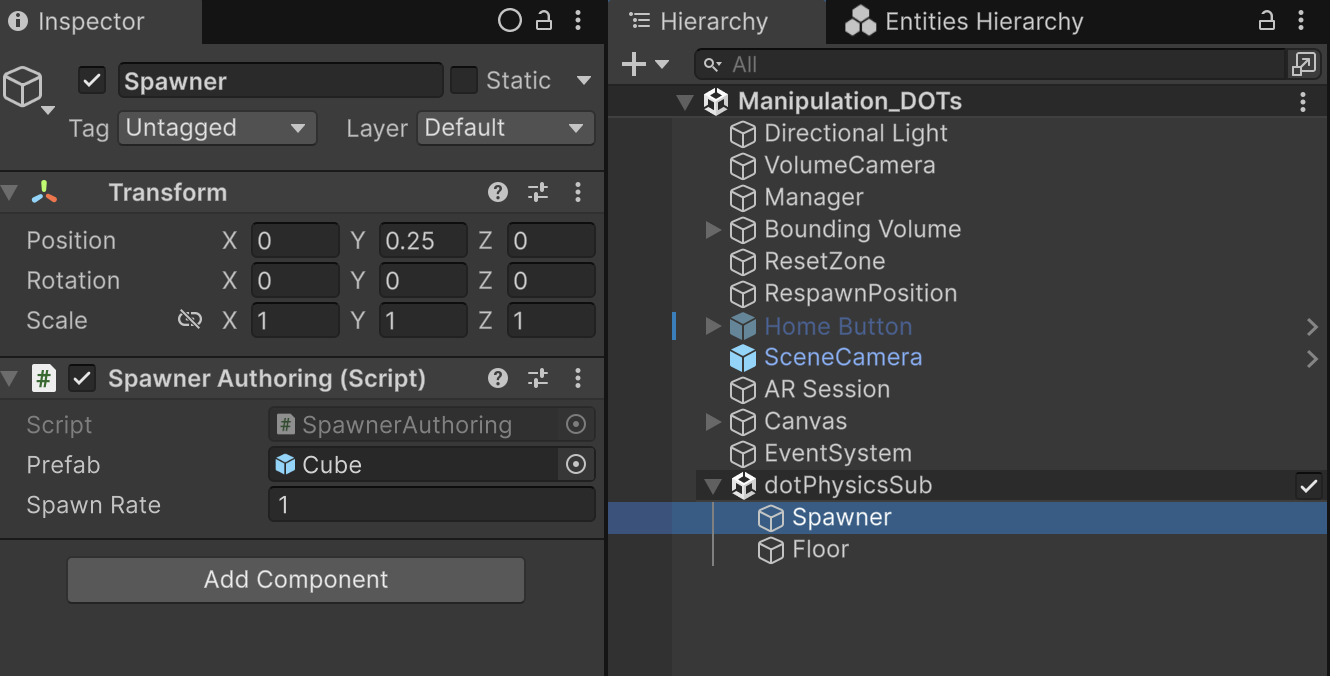The width and height of the screenshot is (1330, 676).
Task: Enable the Static checkbox
Action: coord(464,81)
